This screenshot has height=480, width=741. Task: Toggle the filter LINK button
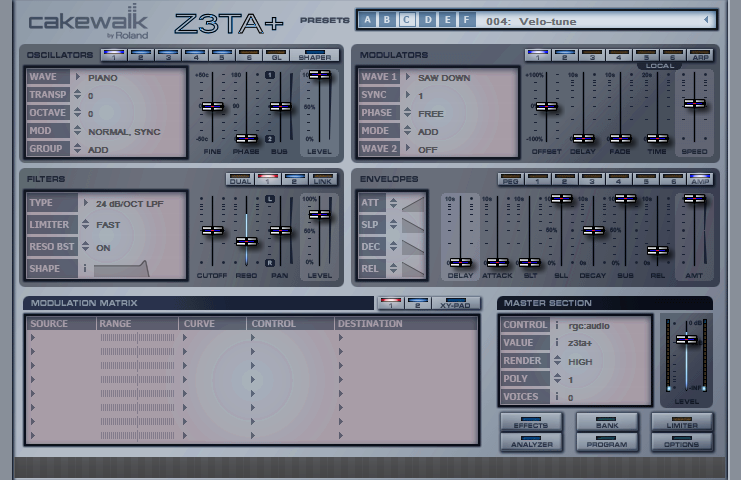(x=323, y=180)
